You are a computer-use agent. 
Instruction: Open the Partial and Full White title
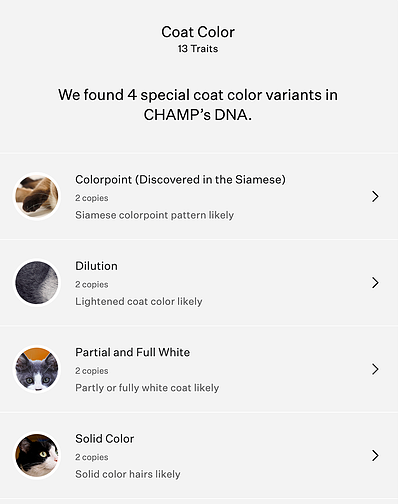133,352
